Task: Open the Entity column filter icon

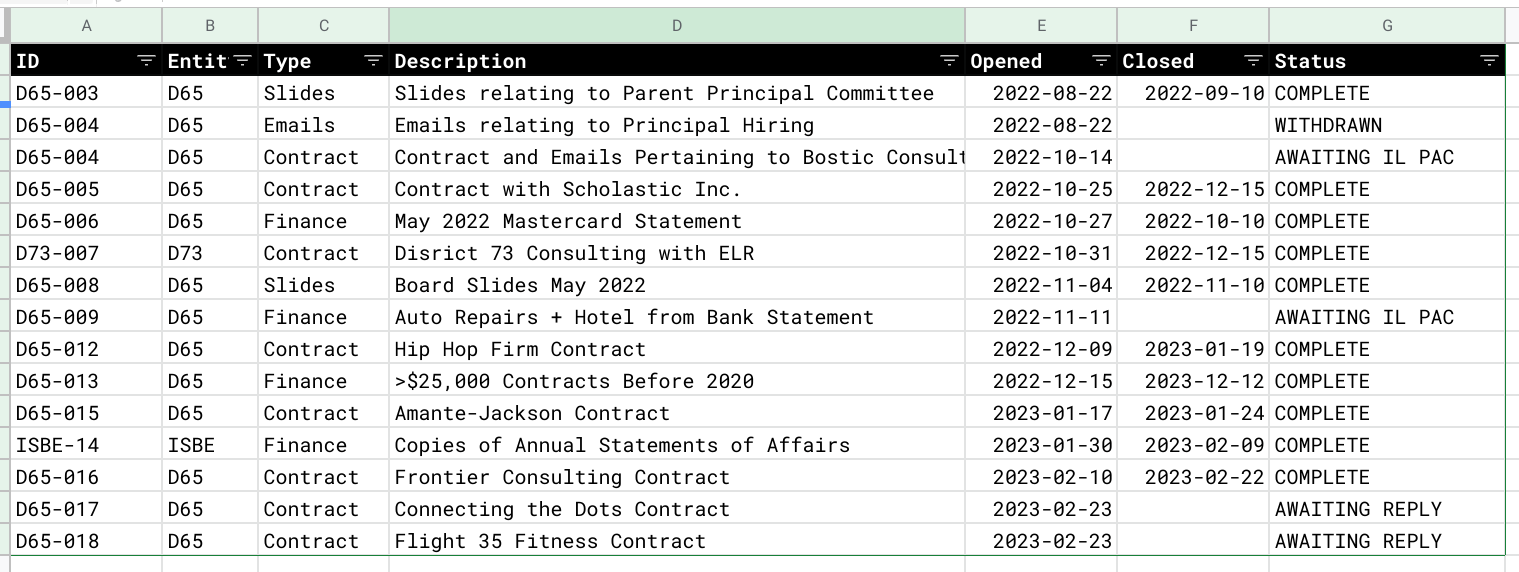Action: [242, 61]
